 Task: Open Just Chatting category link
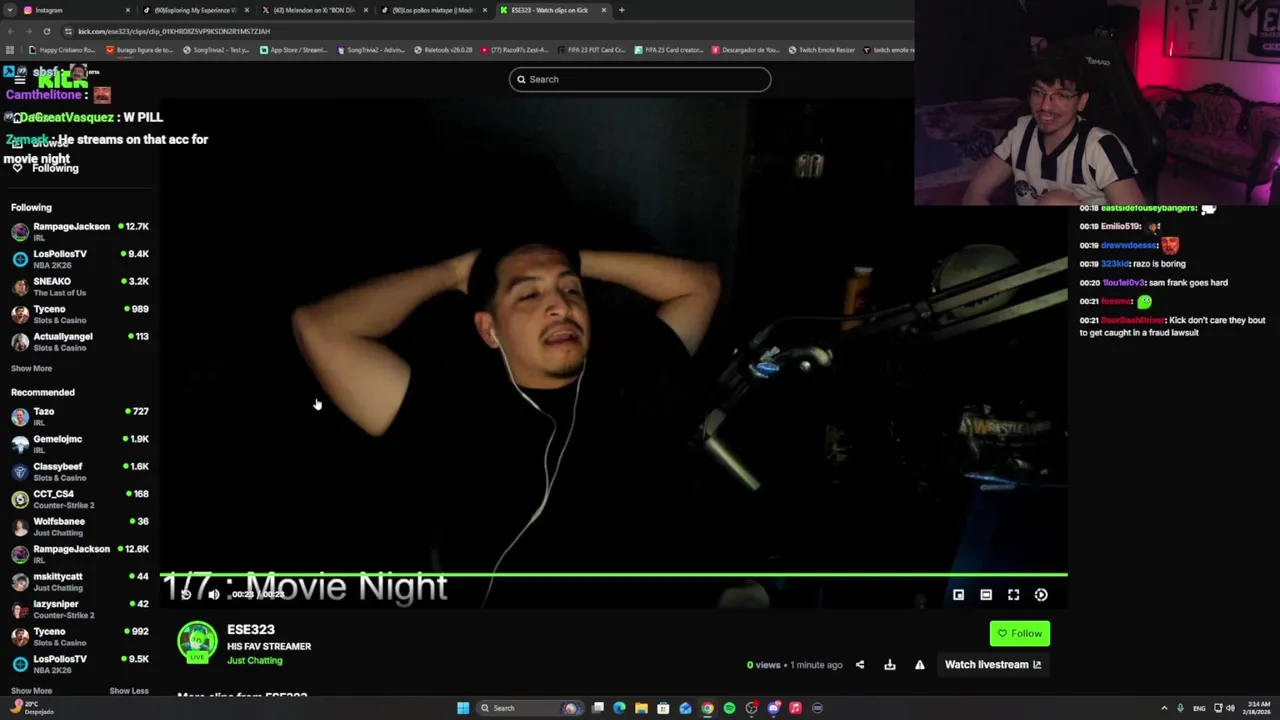254,660
